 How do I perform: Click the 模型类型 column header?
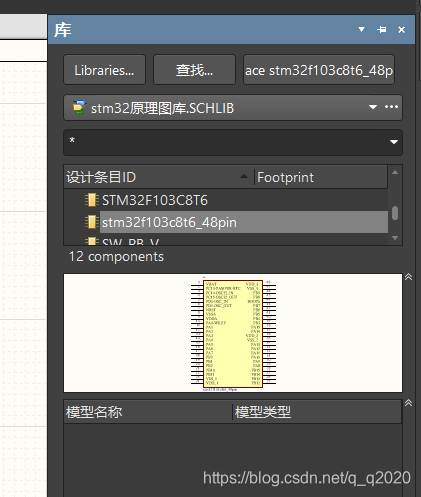tap(317, 412)
